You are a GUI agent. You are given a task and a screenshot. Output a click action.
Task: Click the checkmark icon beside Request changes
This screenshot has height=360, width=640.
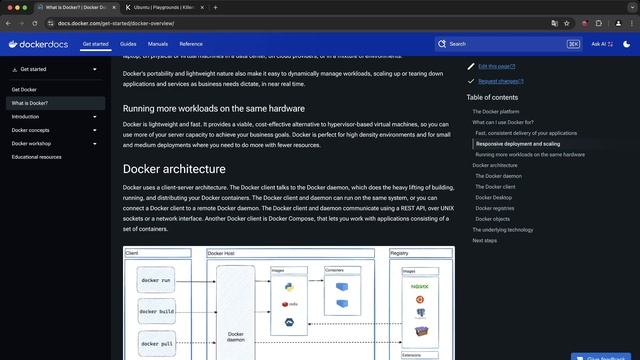point(471,81)
